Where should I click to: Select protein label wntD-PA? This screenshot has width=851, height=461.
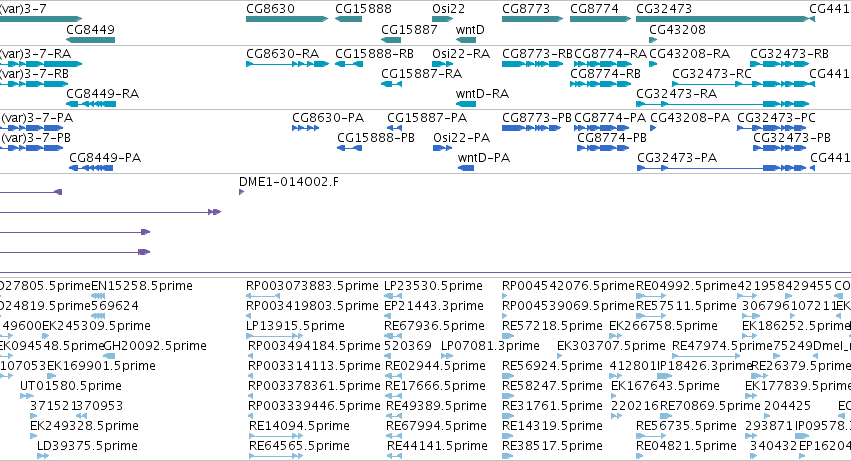(484, 158)
